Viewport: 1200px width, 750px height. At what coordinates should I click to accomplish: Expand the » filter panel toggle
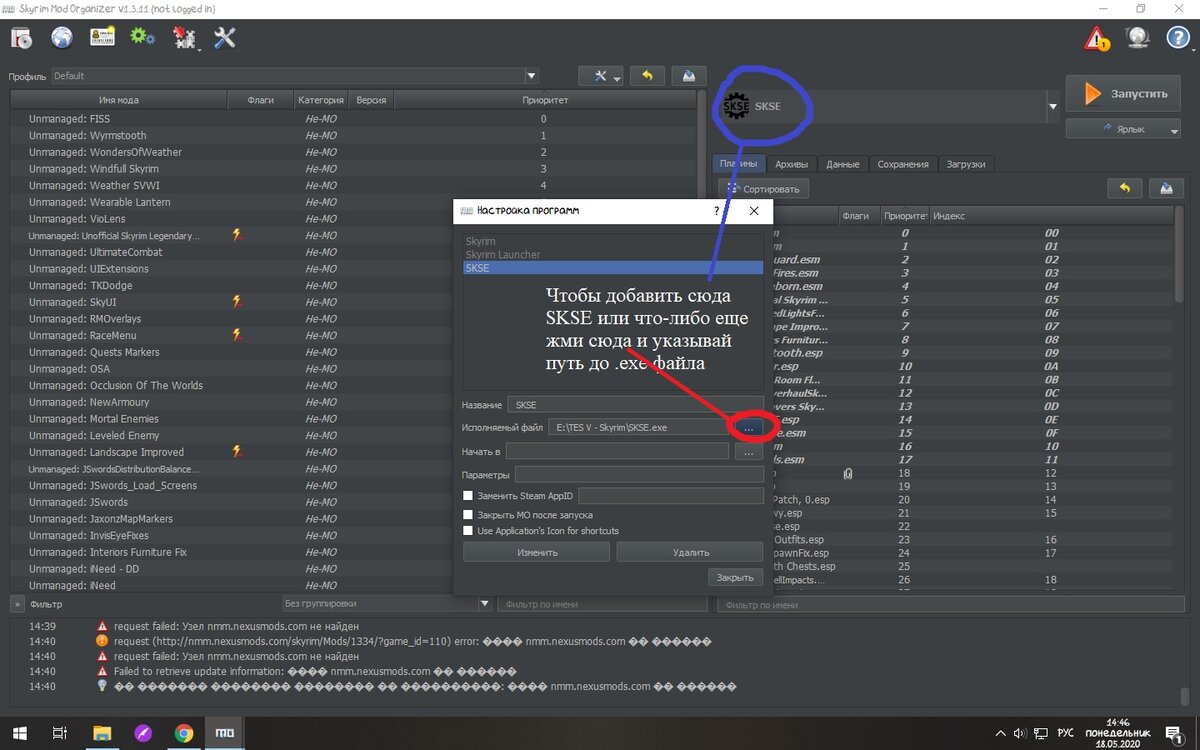click(x=17, y=604)
